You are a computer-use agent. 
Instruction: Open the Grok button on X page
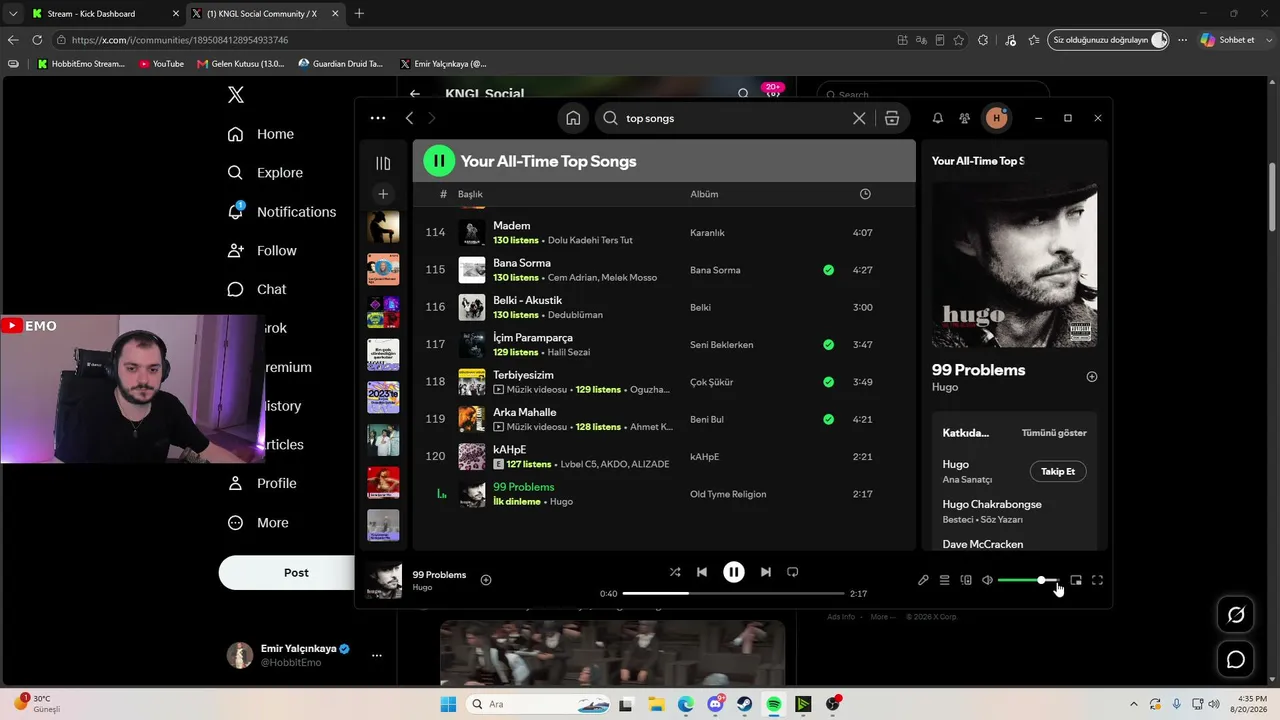[x=1236, y=615]
